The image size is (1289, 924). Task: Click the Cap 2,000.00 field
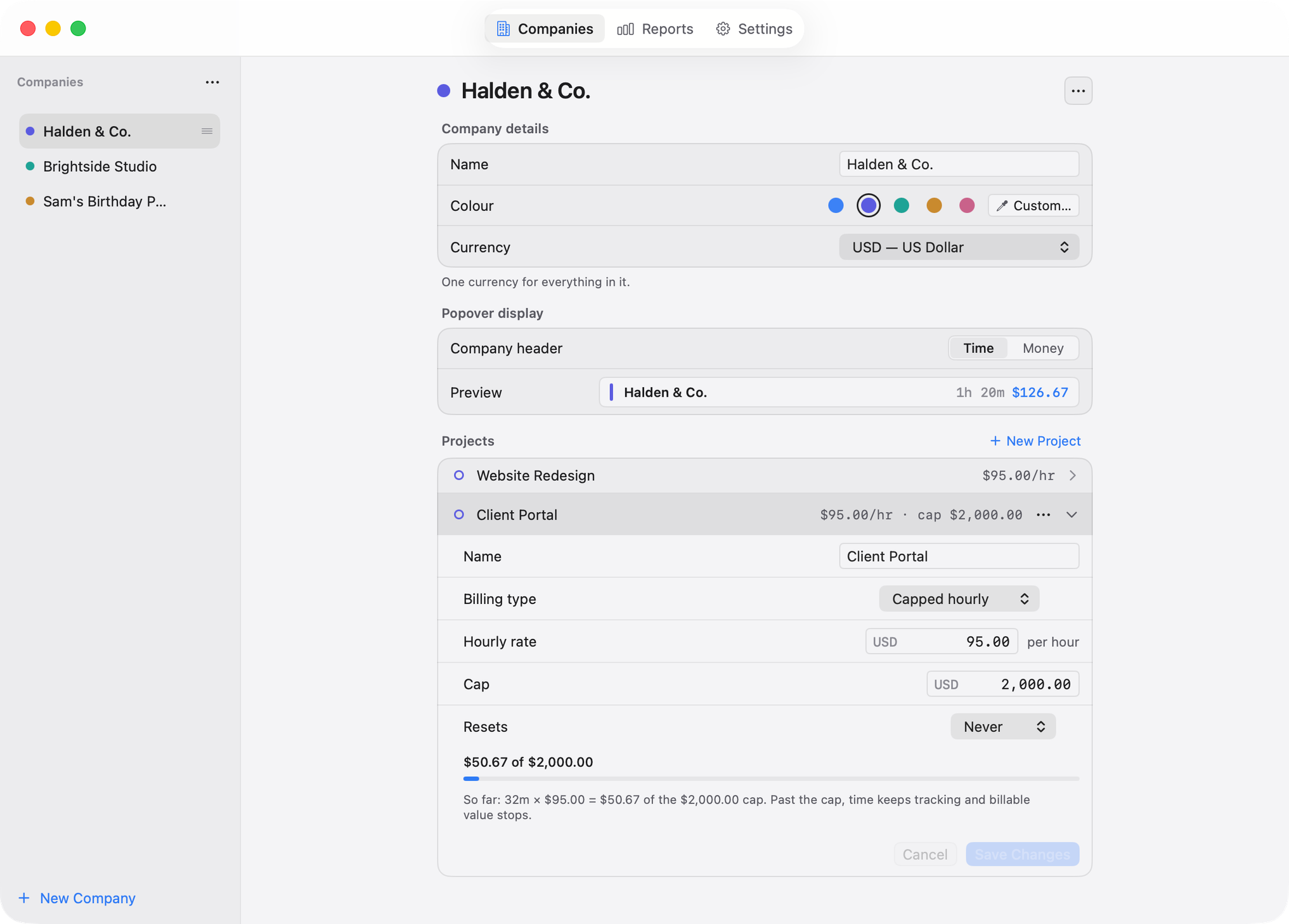tap(1002, 684)
